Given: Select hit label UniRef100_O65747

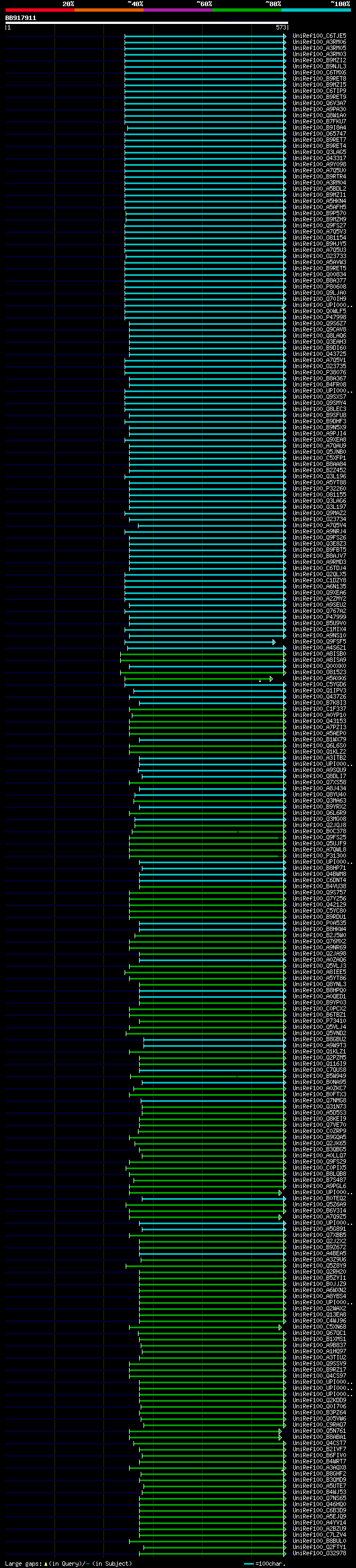Looking at the screenshot, I should (x=319, y=134).
